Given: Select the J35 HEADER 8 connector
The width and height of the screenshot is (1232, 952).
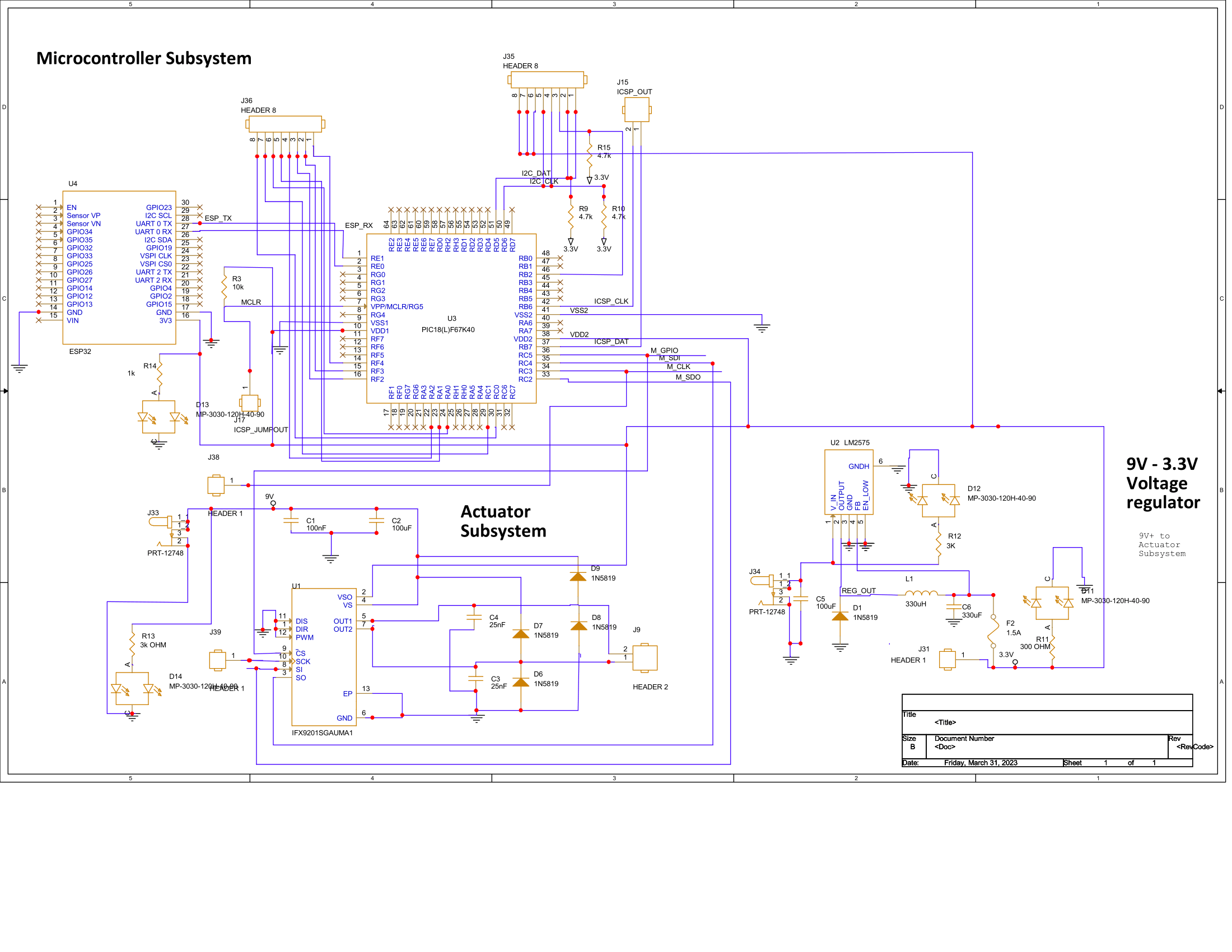Looking at the screenshot, I should point(547,80).
